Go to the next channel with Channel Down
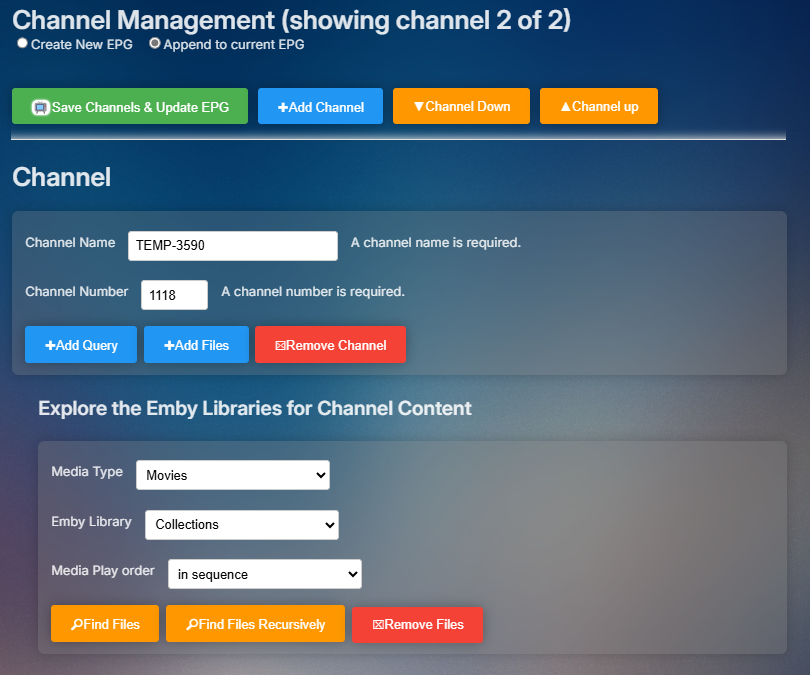810x675 pixels. 461,106
